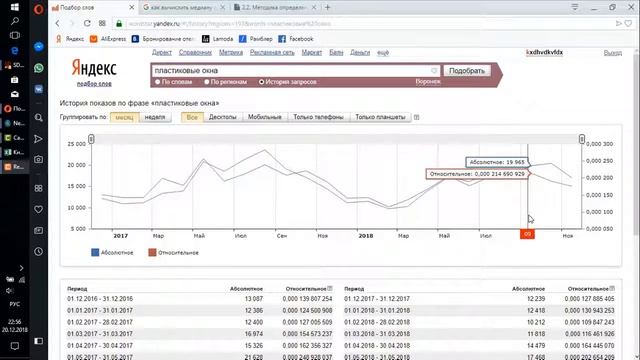Group by месяц
This screenshot has height=360, width=640.
(124, 117)
